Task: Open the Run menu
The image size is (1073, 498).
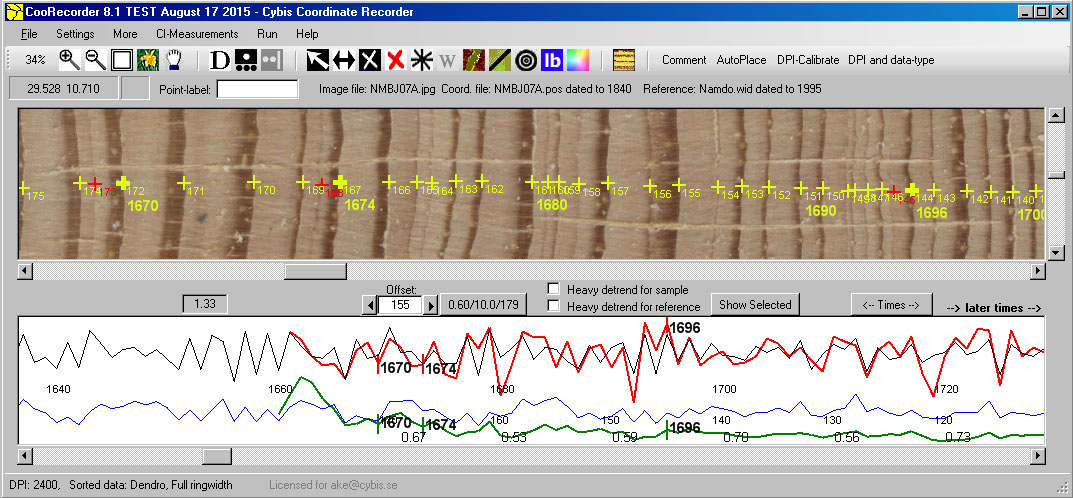Action: (267, 34)
